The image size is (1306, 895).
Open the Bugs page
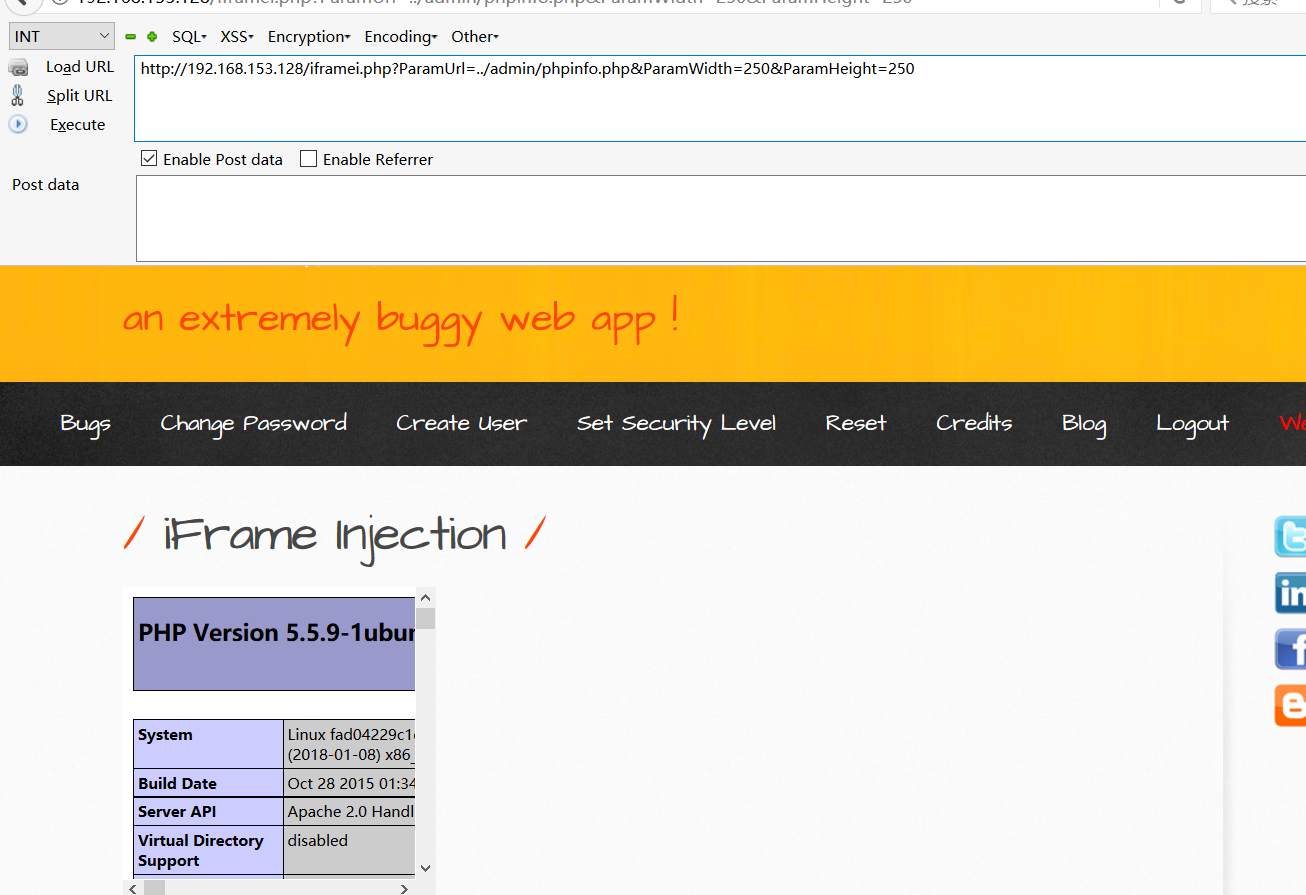85,424
